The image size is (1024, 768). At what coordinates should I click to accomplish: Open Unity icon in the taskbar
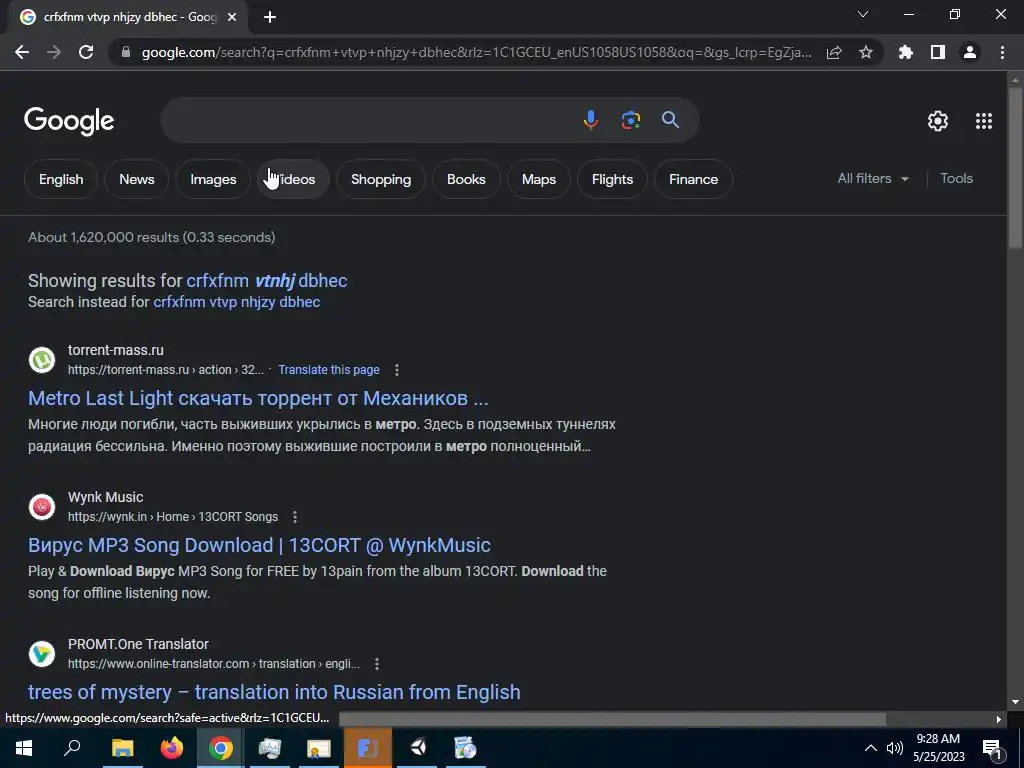[x=417, y=748]
